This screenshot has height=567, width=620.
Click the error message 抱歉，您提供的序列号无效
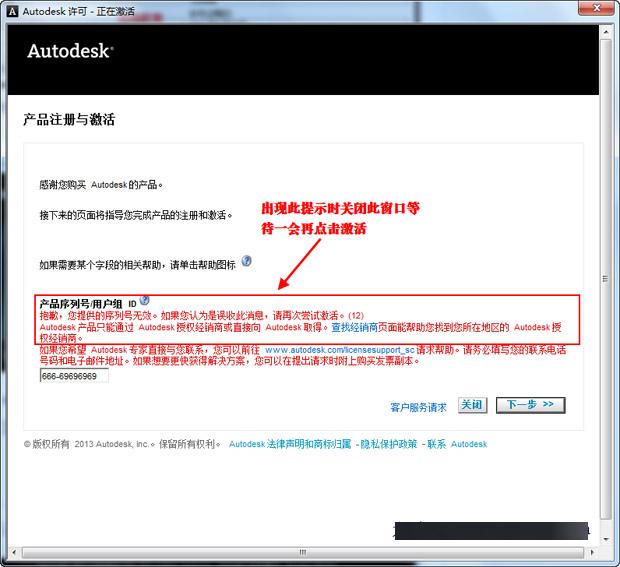[202, 316]
